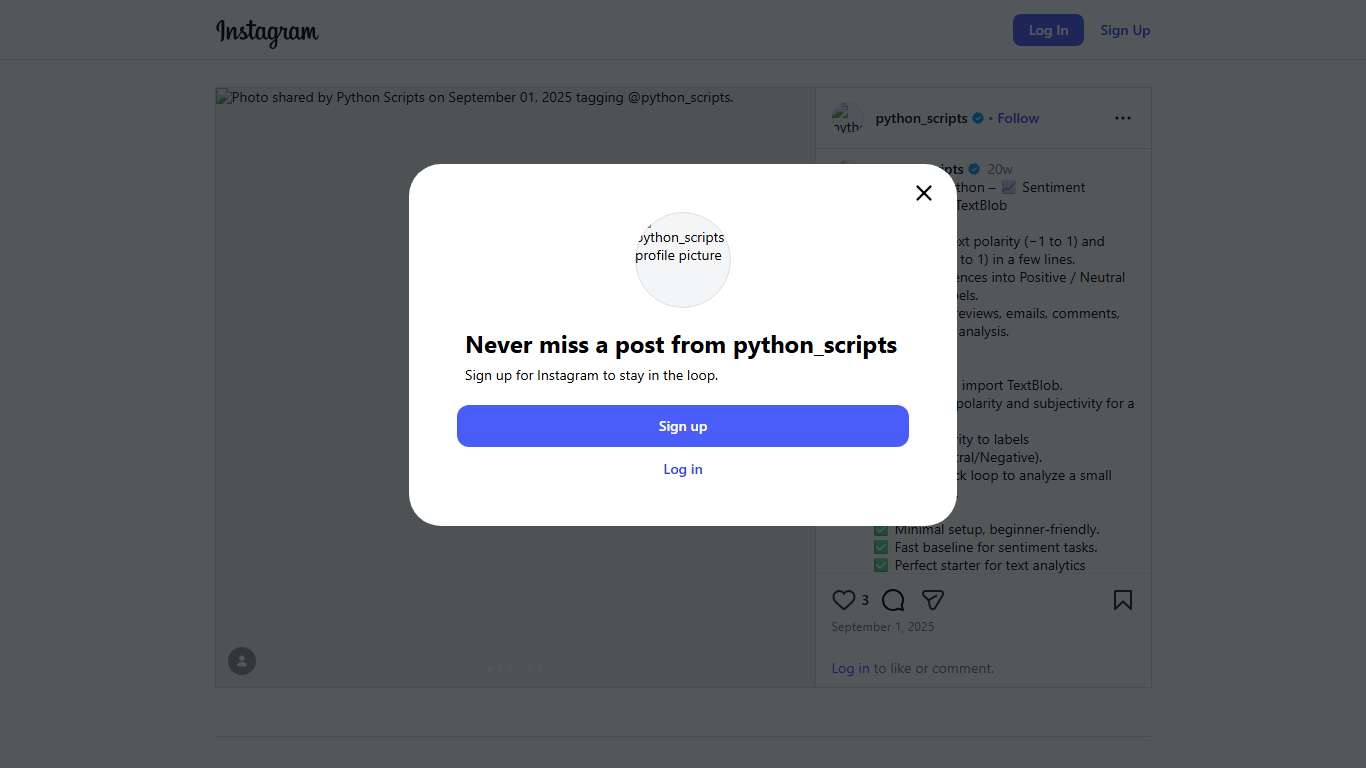Click the small avatar beside python_scripts username
The image size is (1366, 768).
(x=848, y=119)
